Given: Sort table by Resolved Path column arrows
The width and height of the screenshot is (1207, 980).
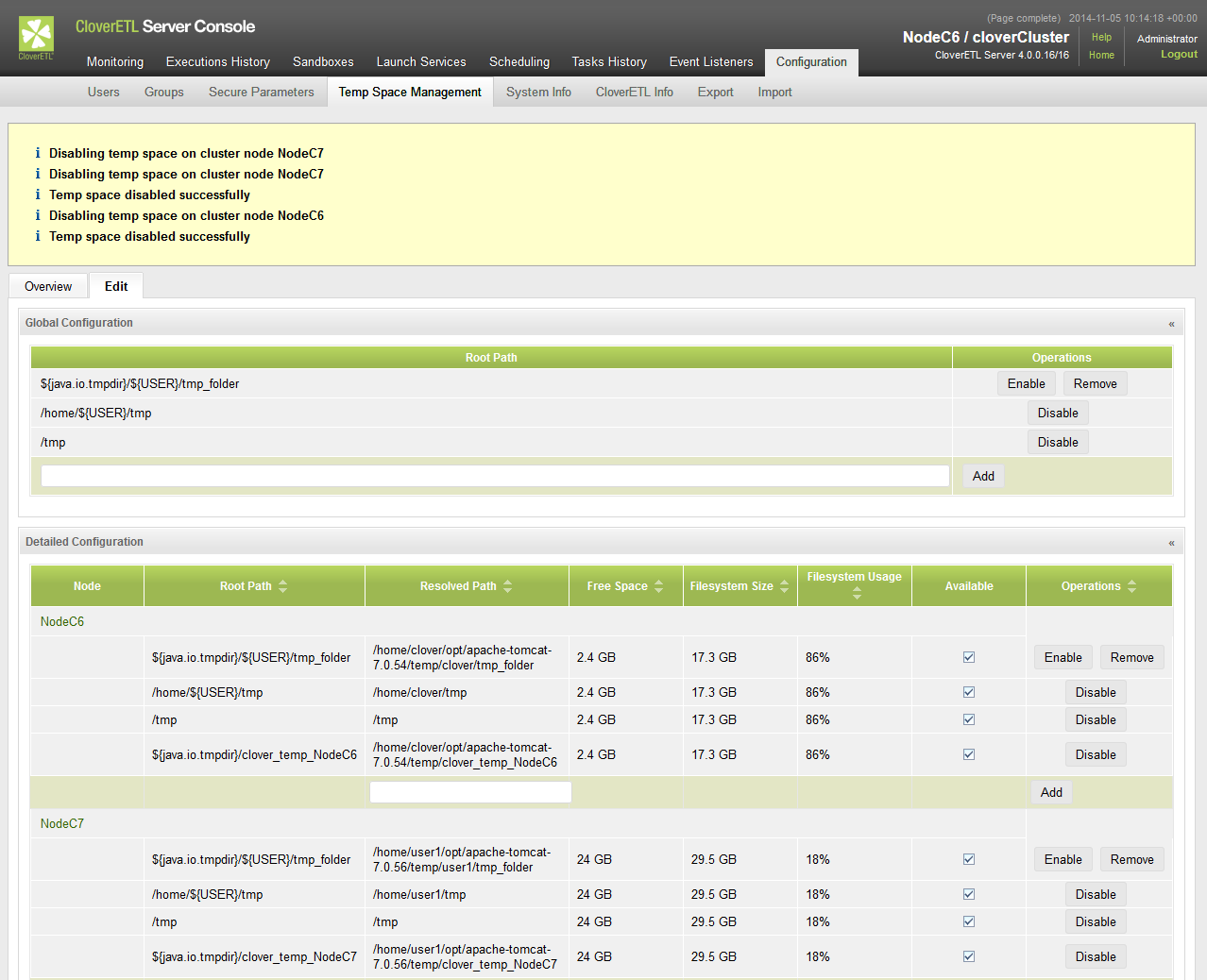Looking at the screenshot, I should 507,586.
